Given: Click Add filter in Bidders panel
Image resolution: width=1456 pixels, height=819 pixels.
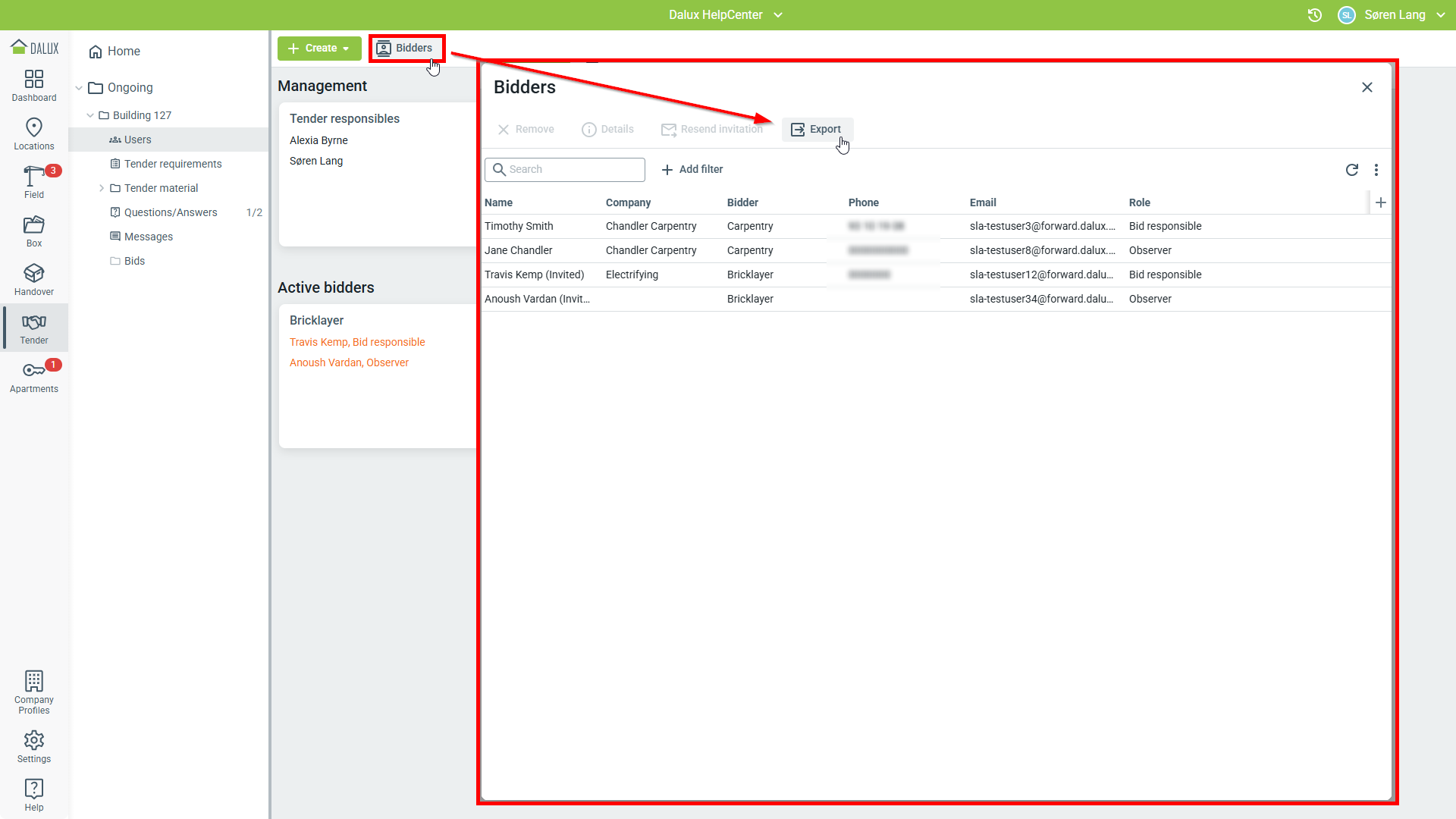Looking at the screenshot, I should [x=692, y=170].
